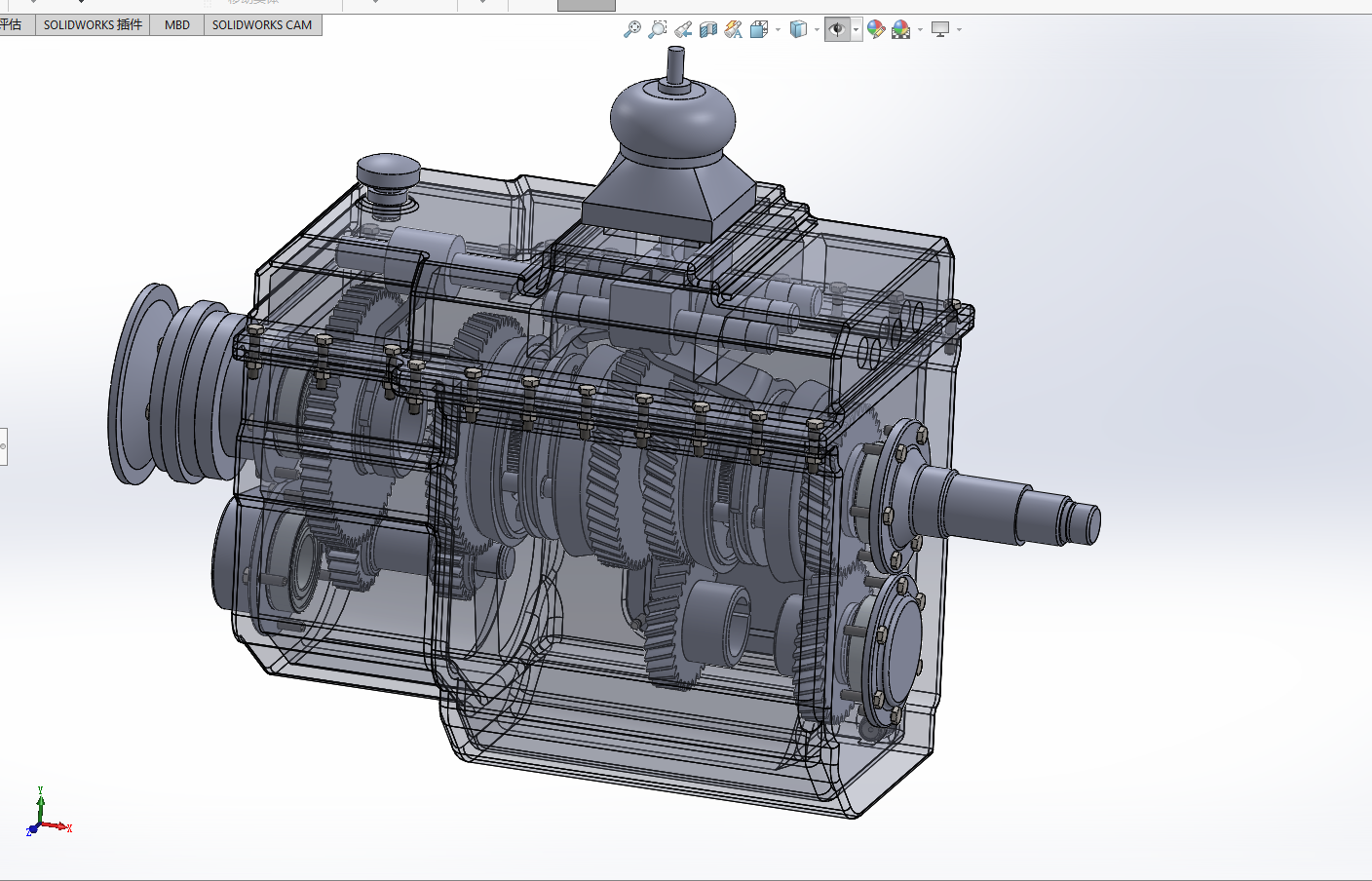This screenshot has height=881, width=1372.
Task: Select the round filler cap on the housing
Action: 388,173
